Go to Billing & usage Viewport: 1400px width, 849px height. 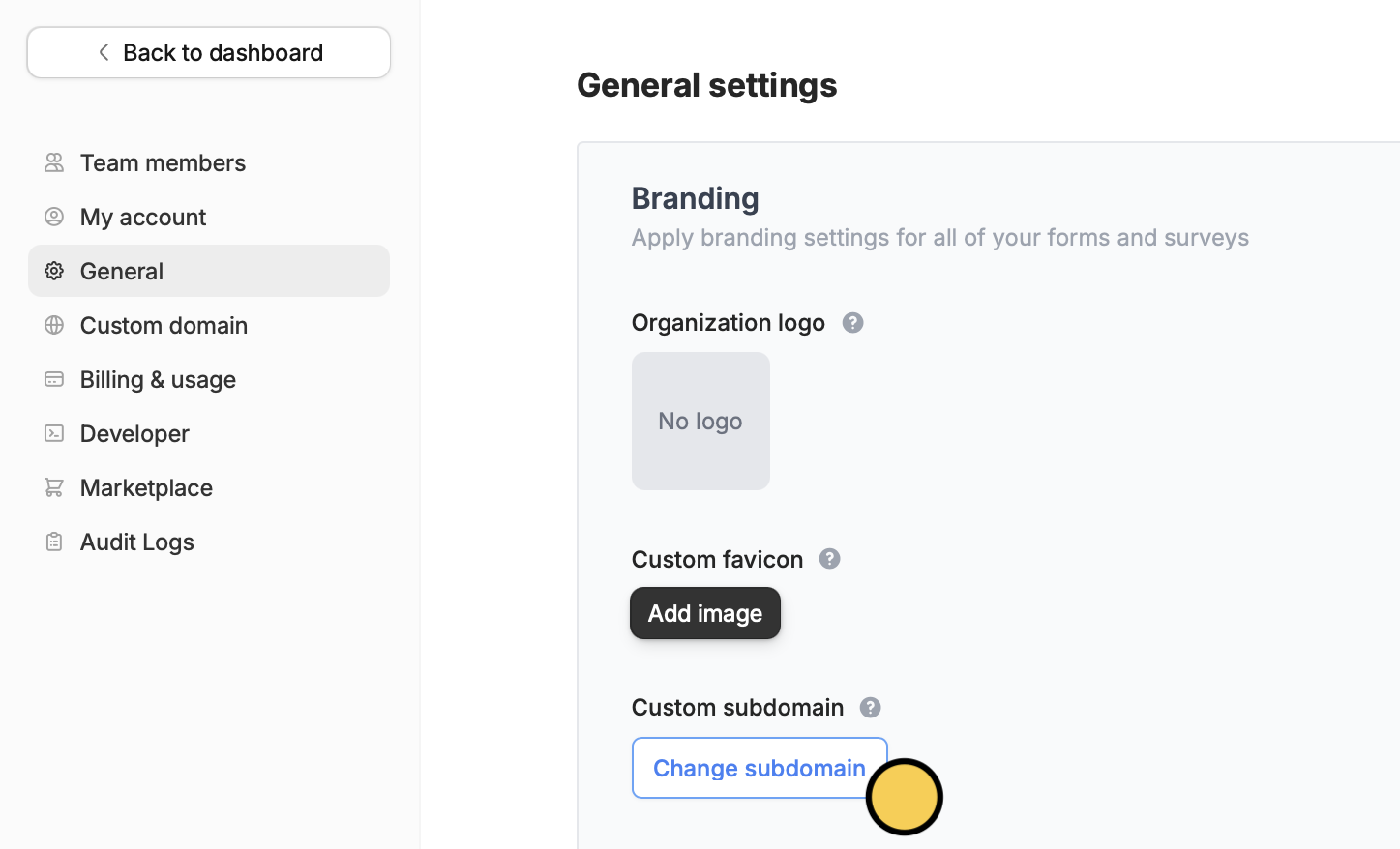click(x=158, y=379)
